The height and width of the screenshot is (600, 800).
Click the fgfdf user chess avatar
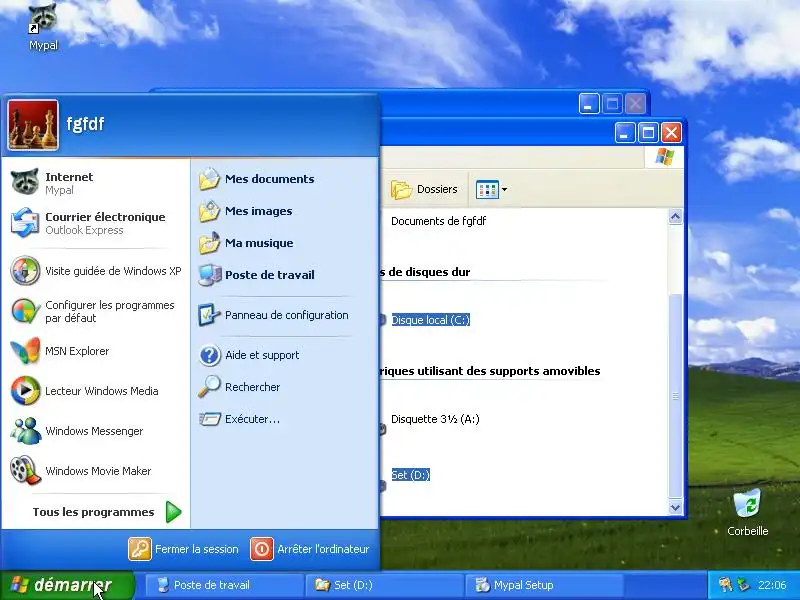[33, 125]
